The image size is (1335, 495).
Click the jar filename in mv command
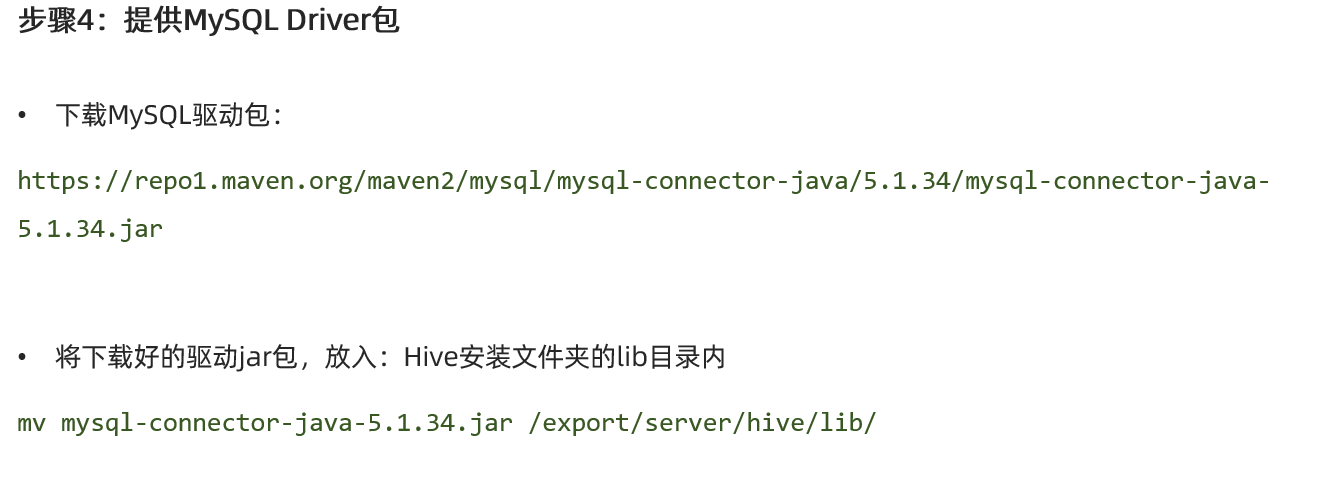286,423
